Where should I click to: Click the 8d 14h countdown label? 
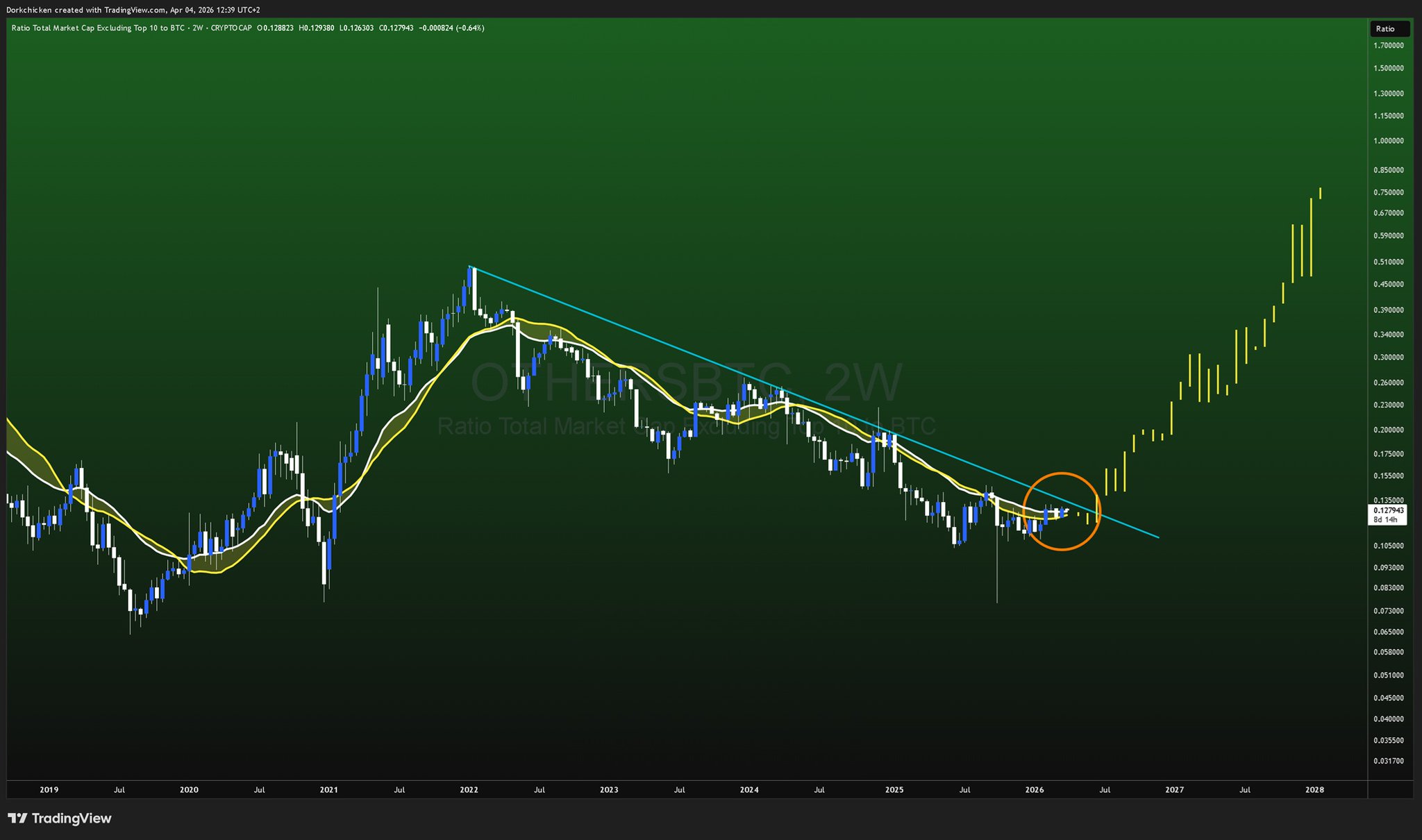(1386, 520)
